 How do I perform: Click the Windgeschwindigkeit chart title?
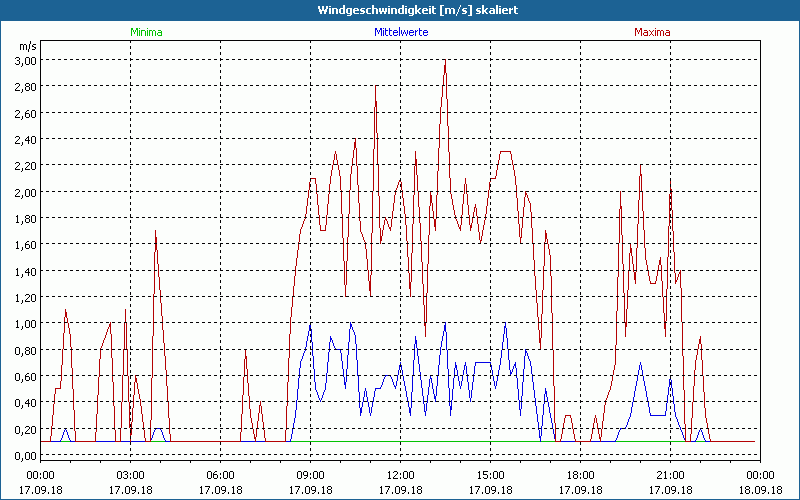click(401, 9)
